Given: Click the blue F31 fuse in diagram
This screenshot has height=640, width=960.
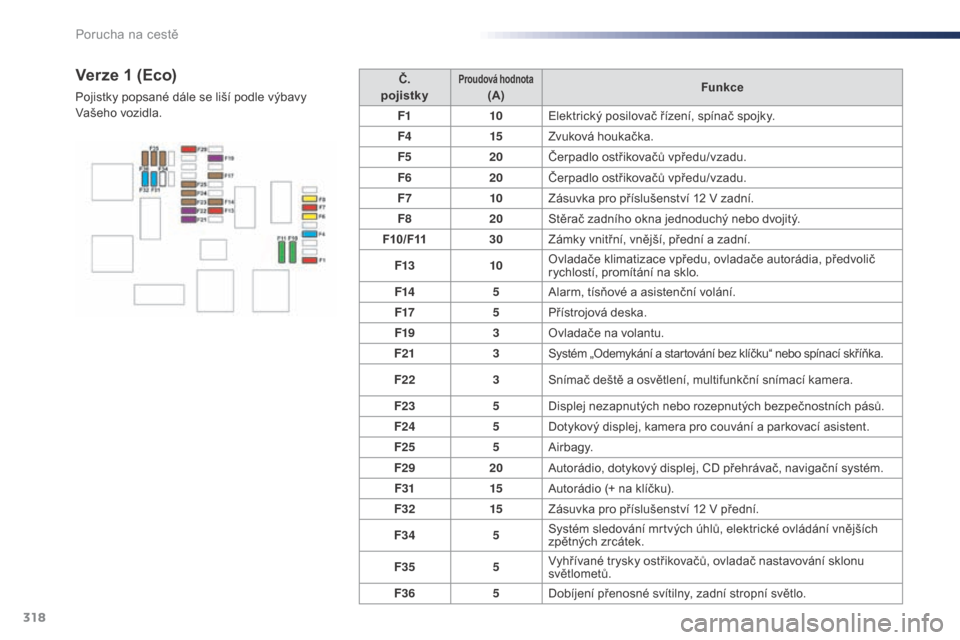Looking at the screenshot, I should pos(154,179).
